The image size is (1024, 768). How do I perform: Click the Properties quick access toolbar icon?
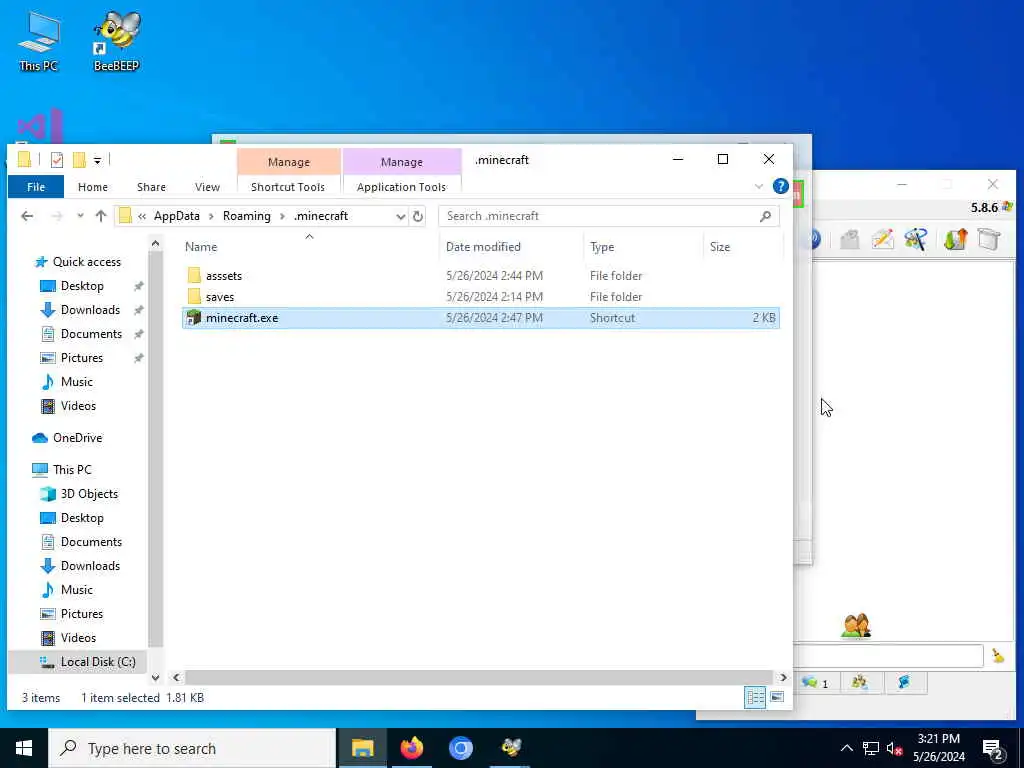57,159
